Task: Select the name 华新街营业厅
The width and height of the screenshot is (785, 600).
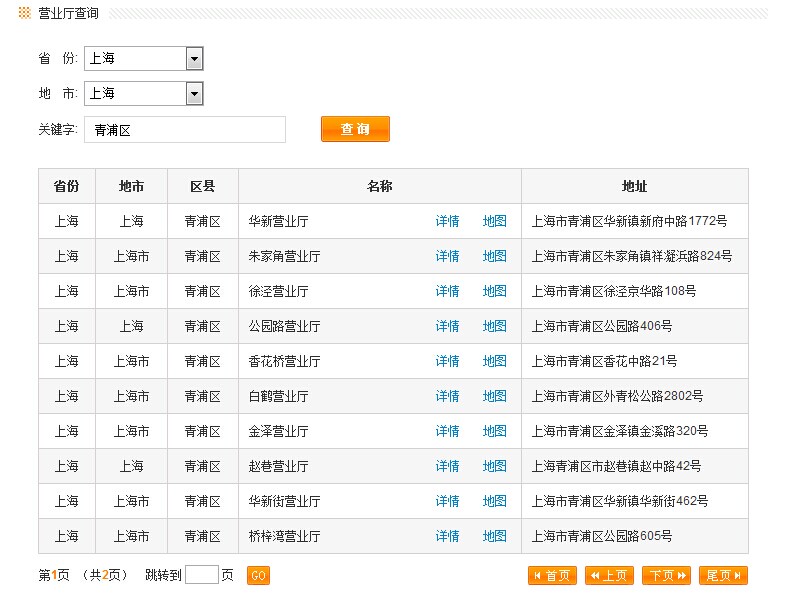Action: [x=284, y=502]
